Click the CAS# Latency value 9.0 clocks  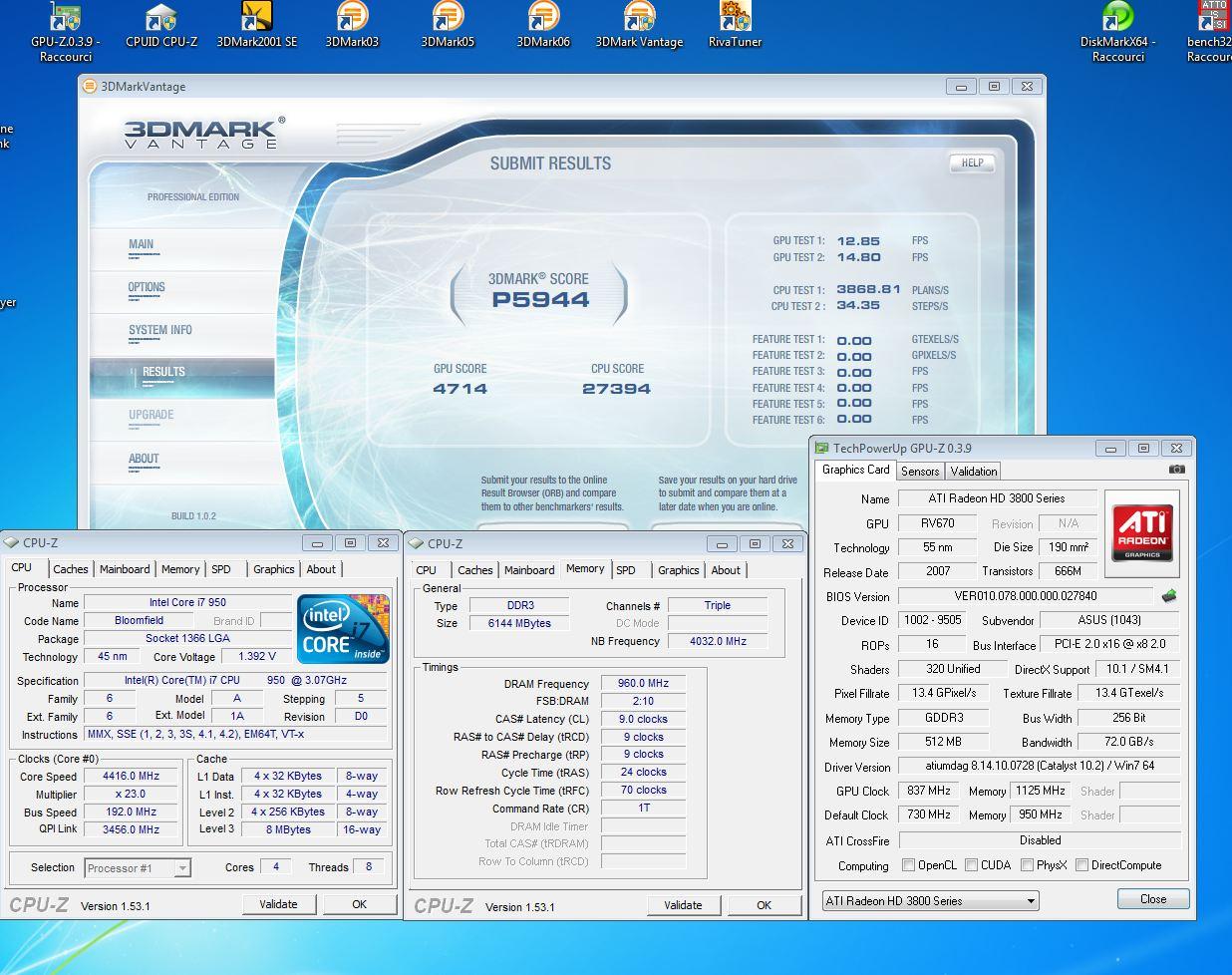click(x=643, y=719)
